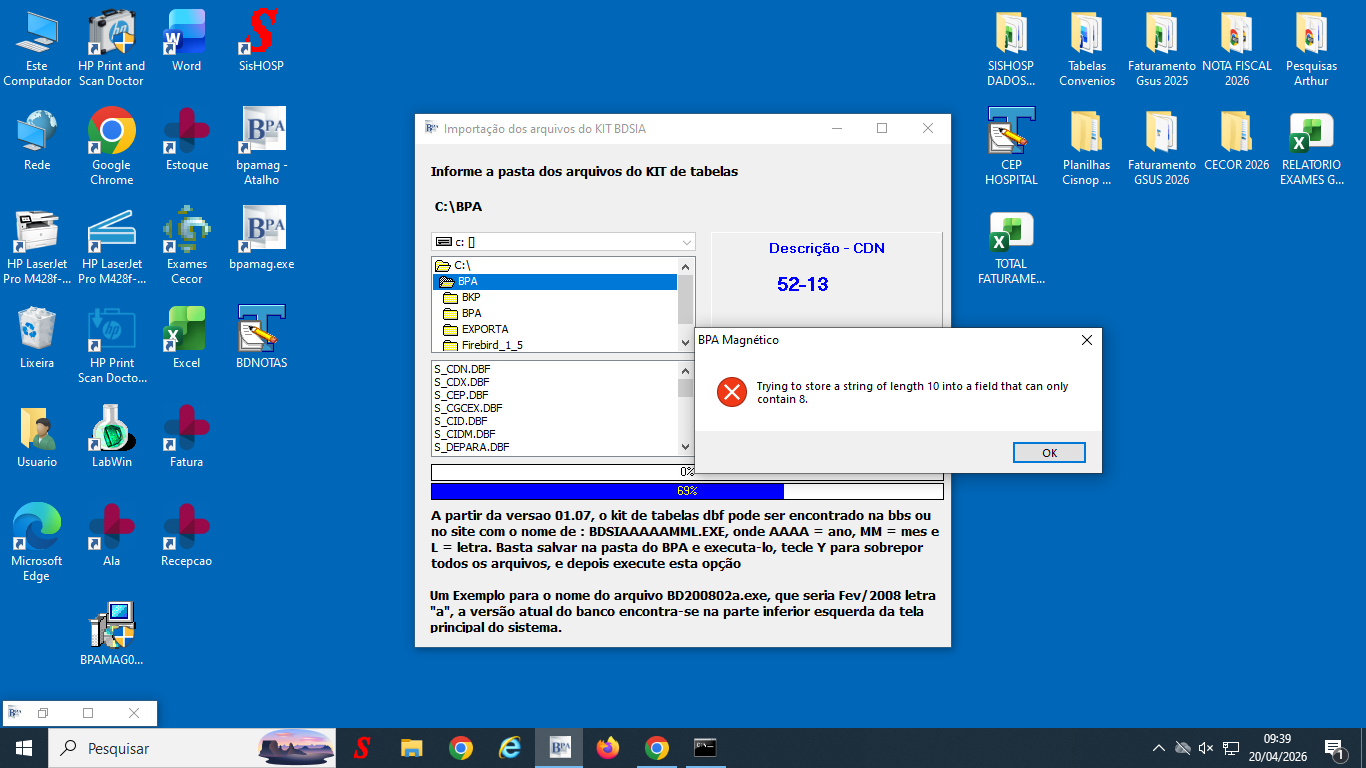Select file S_CDX.DBF
1366x768 pixels.
(x=462, y=382)
